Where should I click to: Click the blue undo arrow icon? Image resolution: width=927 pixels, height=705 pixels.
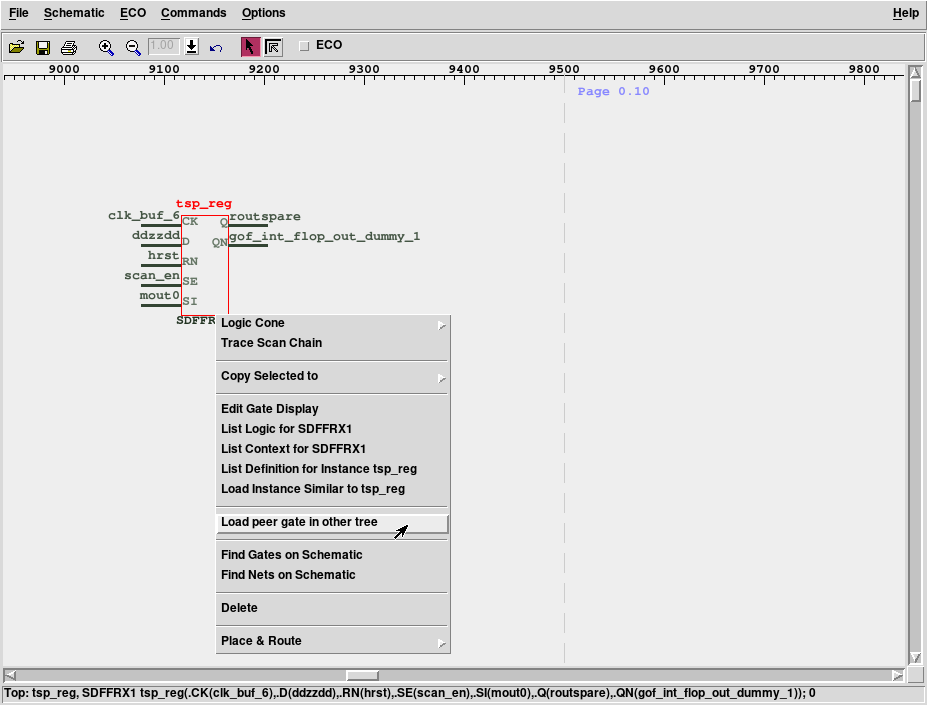216,47
